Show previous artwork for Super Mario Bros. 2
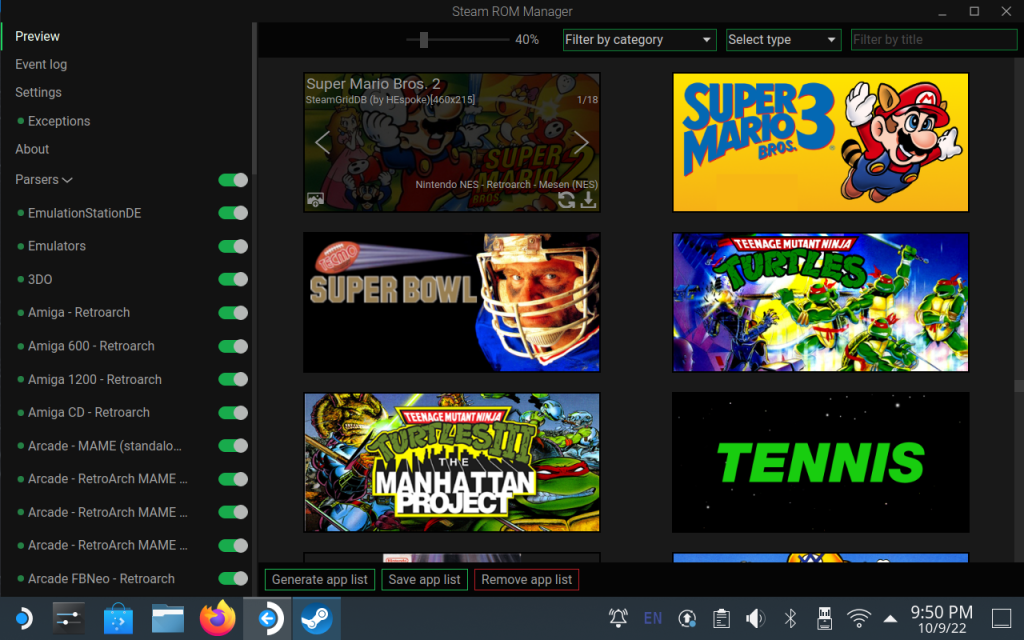 [x=323, y=142]
